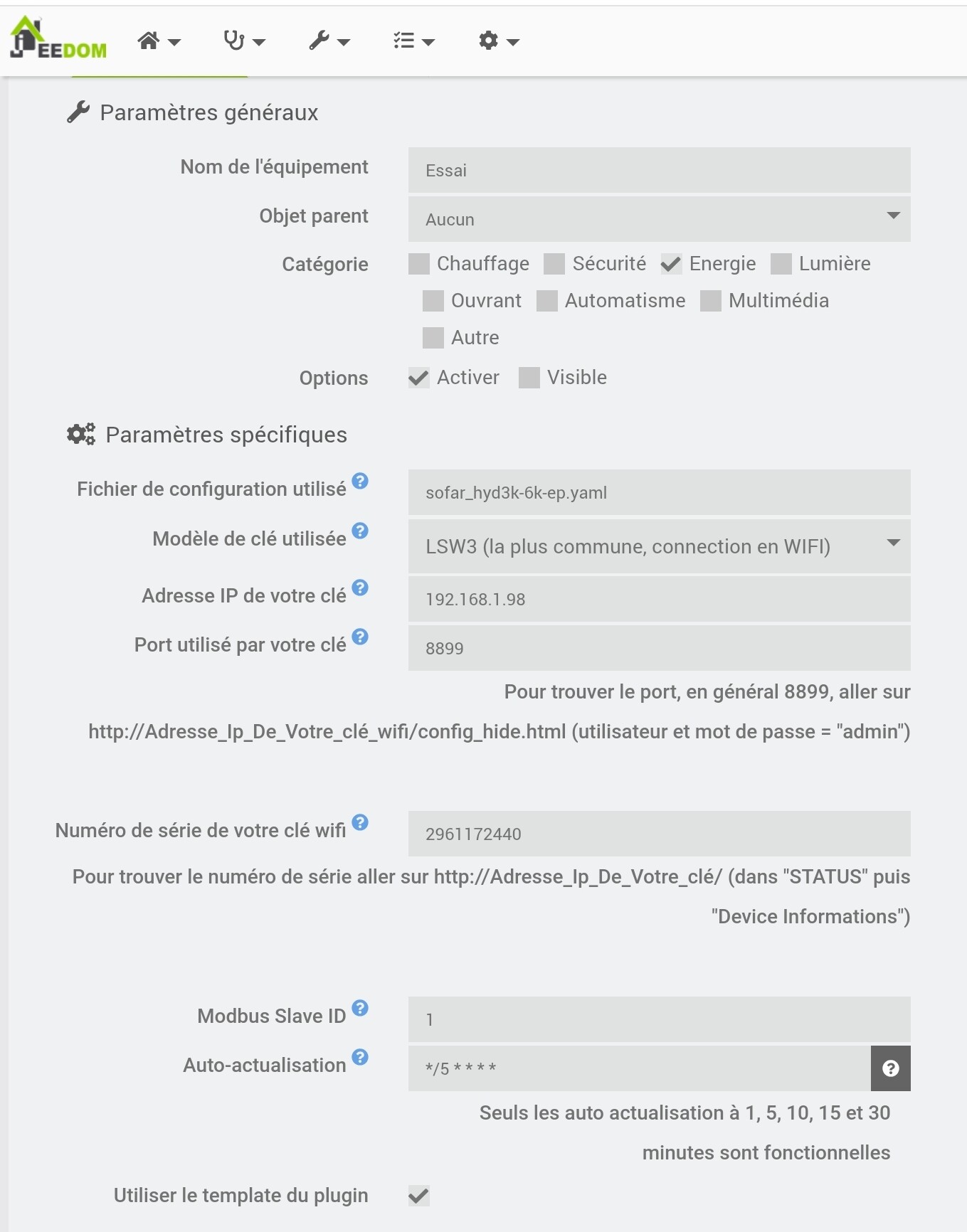
Task: Open the gear settings menu
Action: pyautogui.click(x=498, y=41)
